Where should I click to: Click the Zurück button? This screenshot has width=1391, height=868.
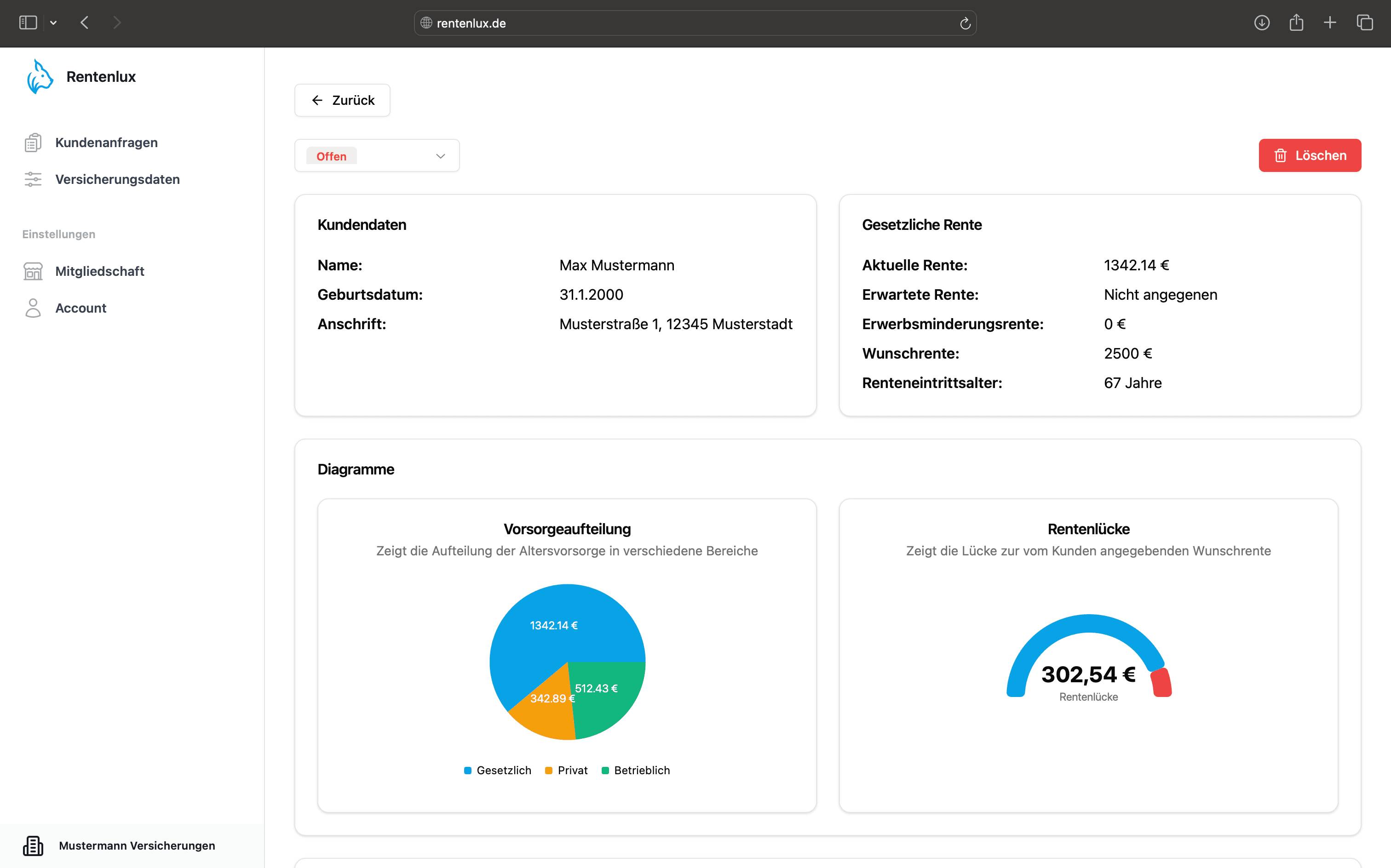pyautogui.click(x=342, y=100)
